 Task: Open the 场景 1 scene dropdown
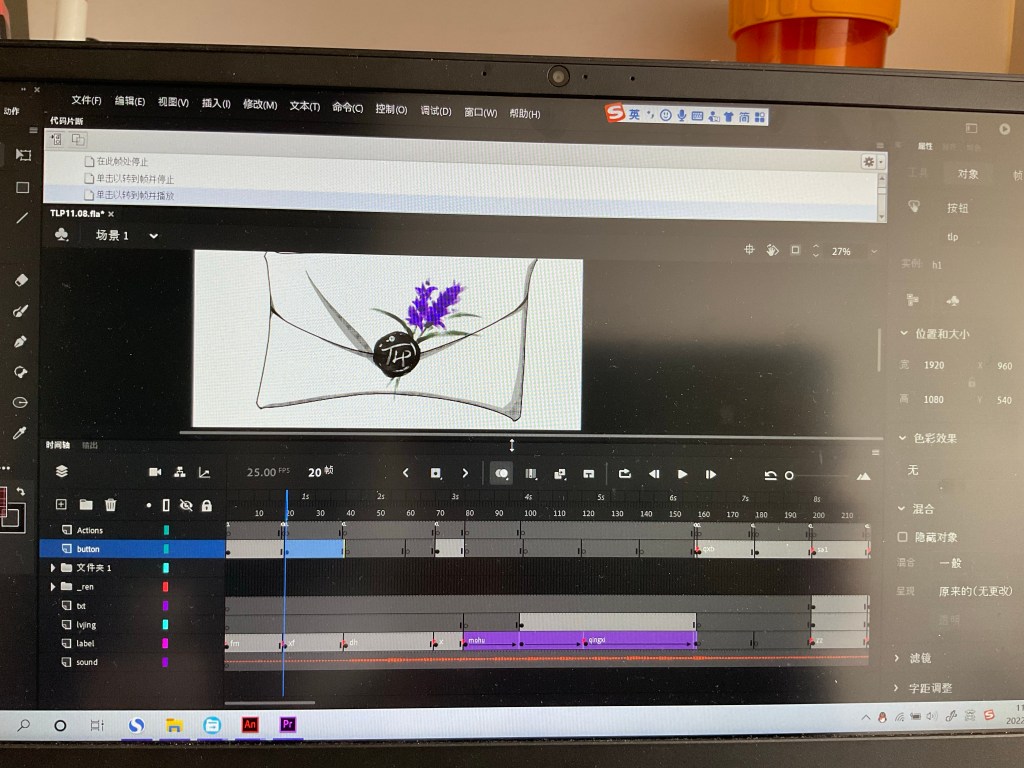(x=153, y=236)
